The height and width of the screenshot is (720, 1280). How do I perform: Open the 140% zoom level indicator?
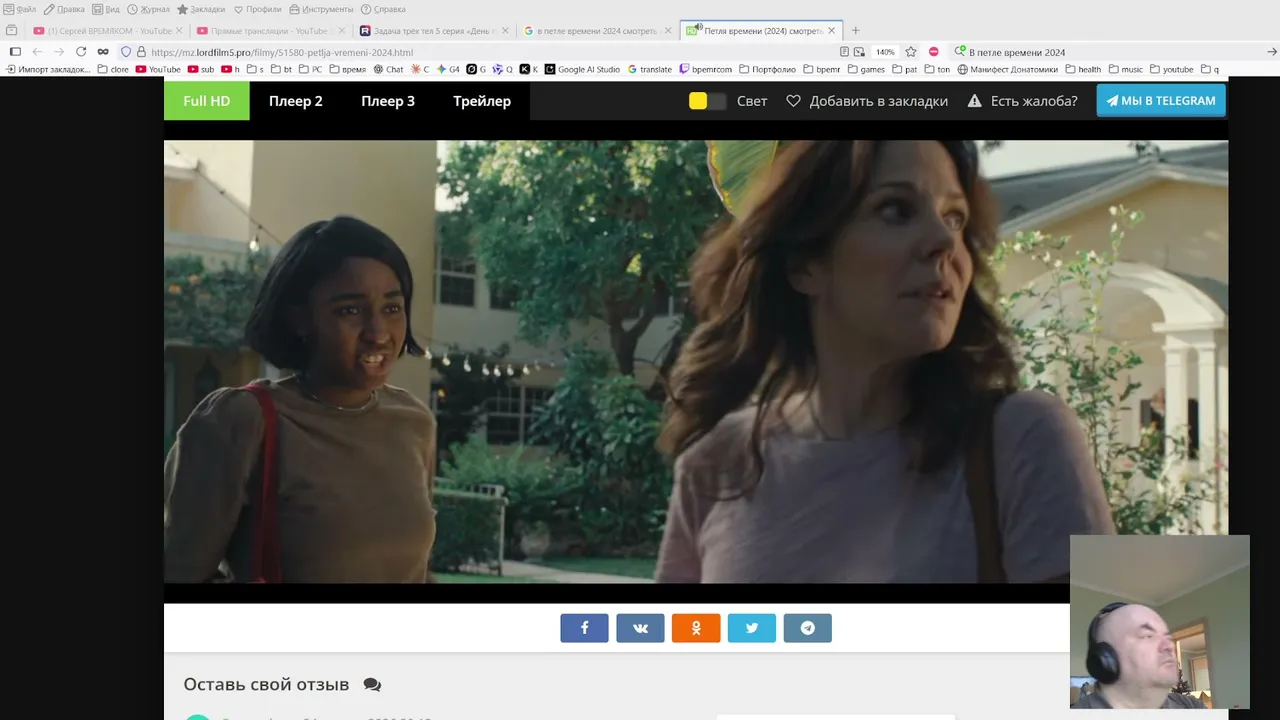[x=885, y=52]
